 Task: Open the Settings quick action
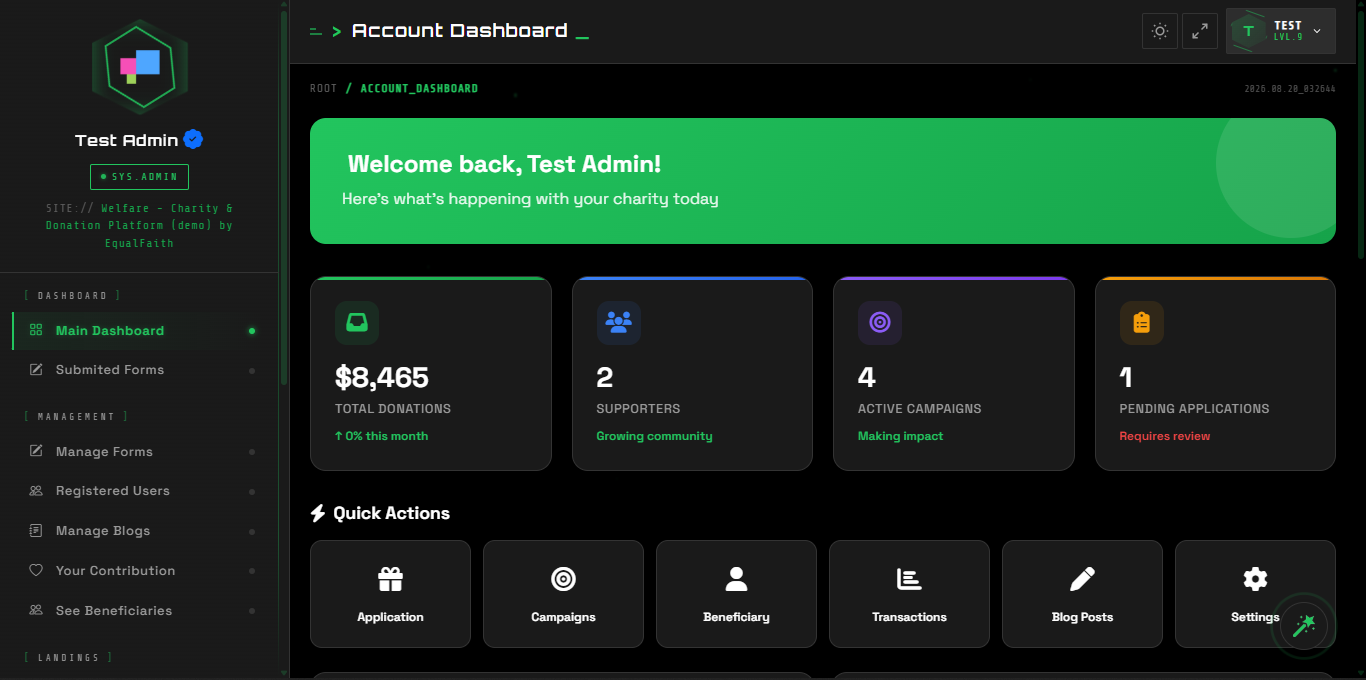point(1255,594)
